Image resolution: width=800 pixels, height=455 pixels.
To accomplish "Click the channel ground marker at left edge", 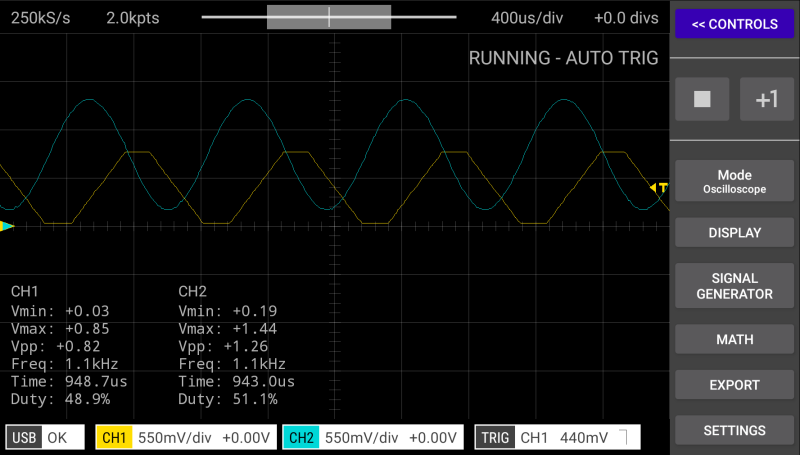I will tap(7, 226).
